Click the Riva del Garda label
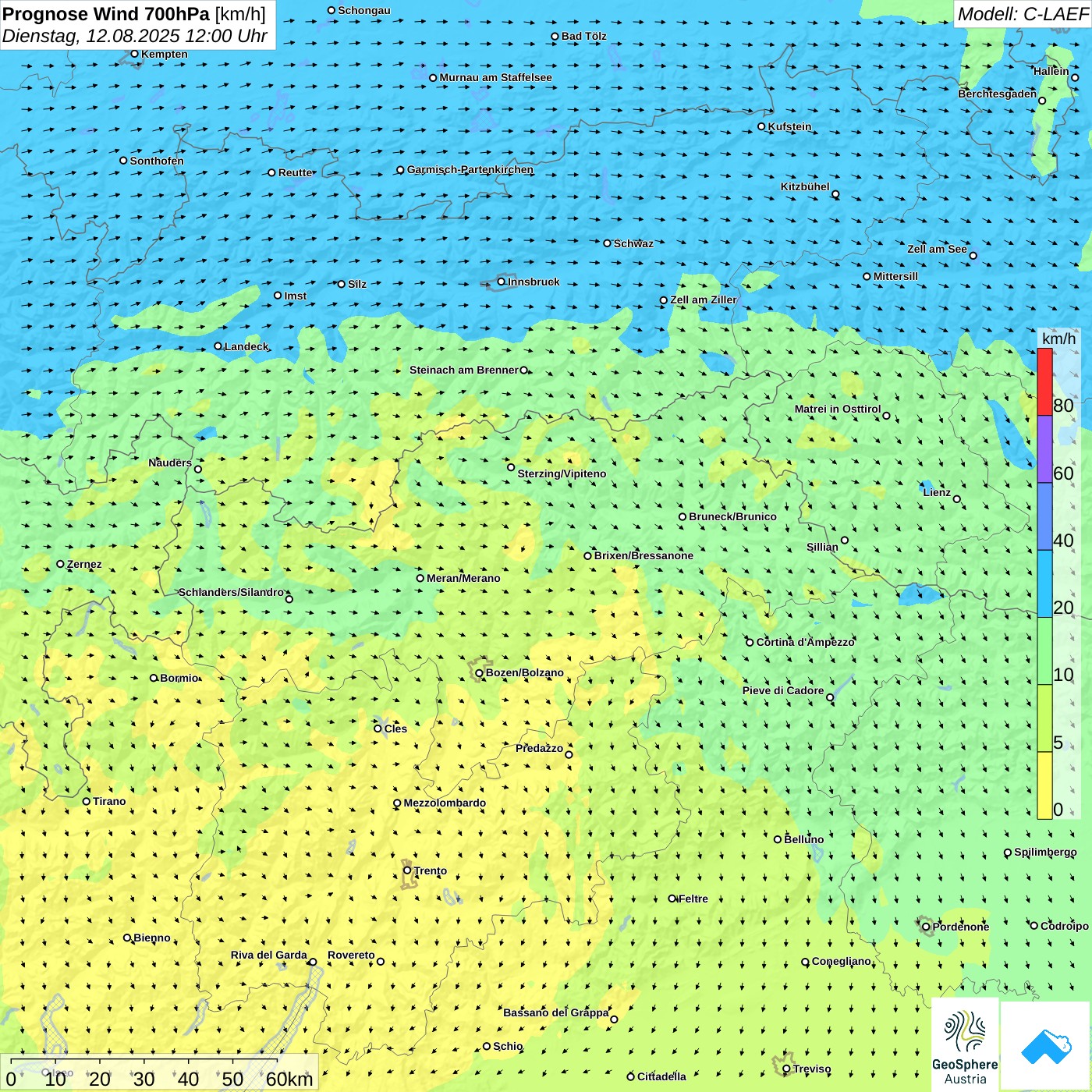Screen dimensions: 1092x1092 pos(269,955)
